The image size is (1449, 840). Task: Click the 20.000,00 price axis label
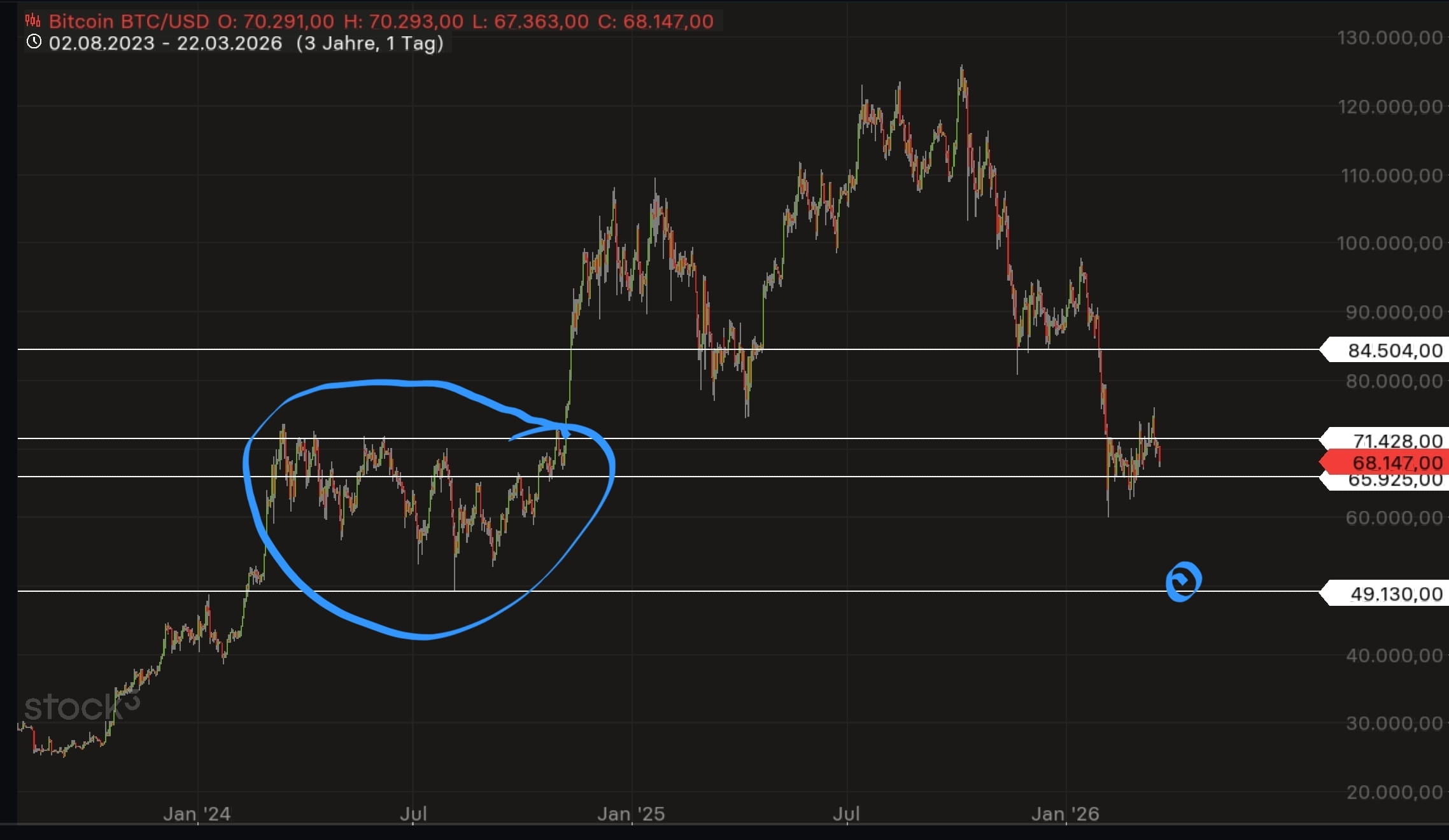click(1393, 792)
